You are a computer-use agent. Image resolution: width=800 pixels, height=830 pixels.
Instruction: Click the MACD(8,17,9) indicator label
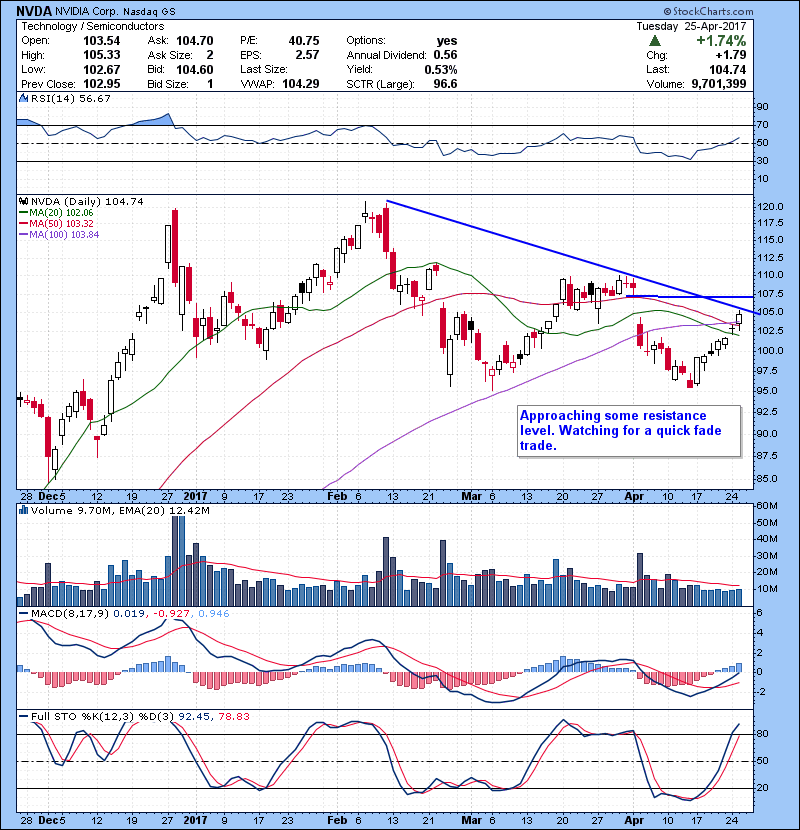pos(70,614)
